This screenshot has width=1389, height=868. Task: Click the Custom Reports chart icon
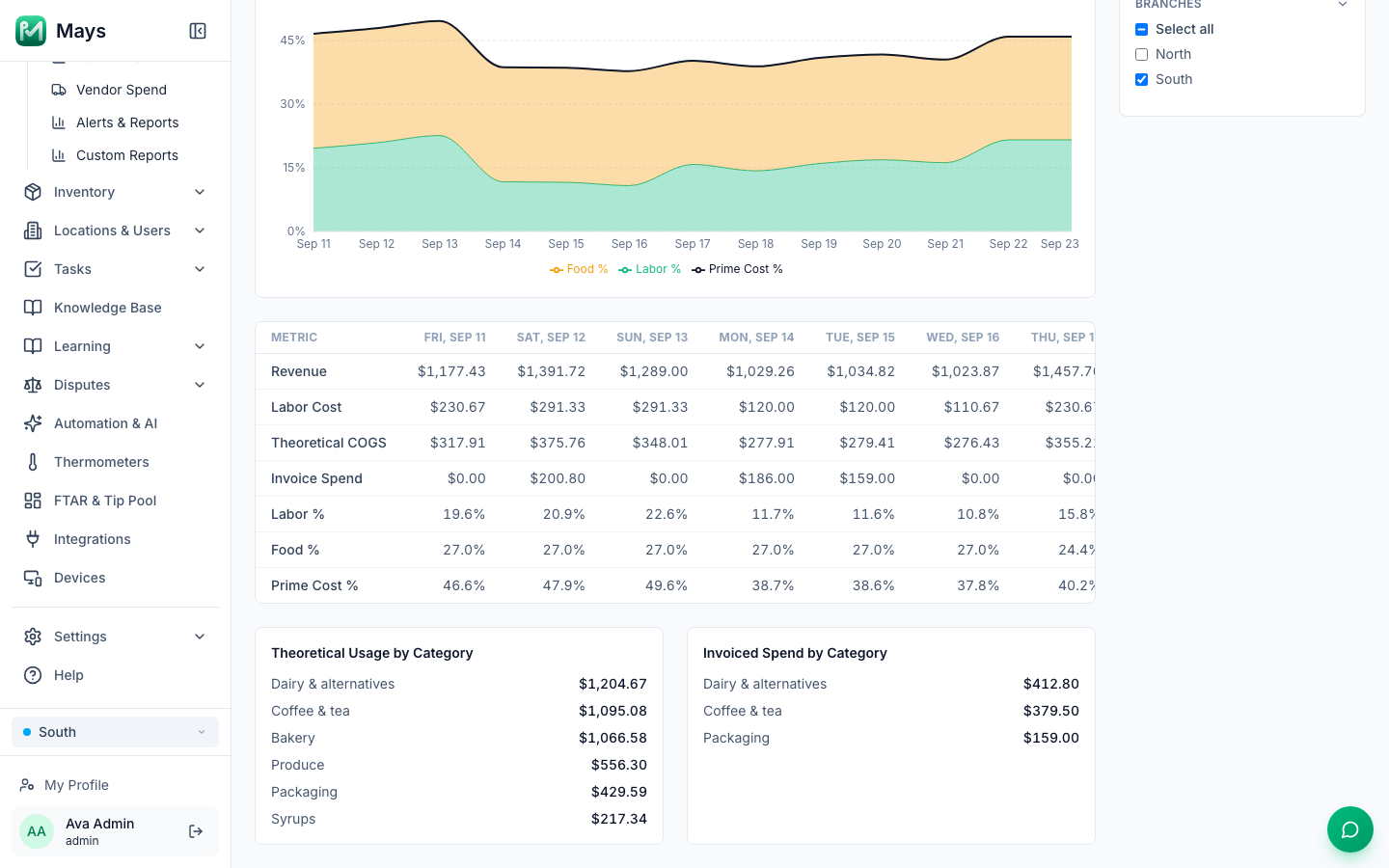(59, 155)
